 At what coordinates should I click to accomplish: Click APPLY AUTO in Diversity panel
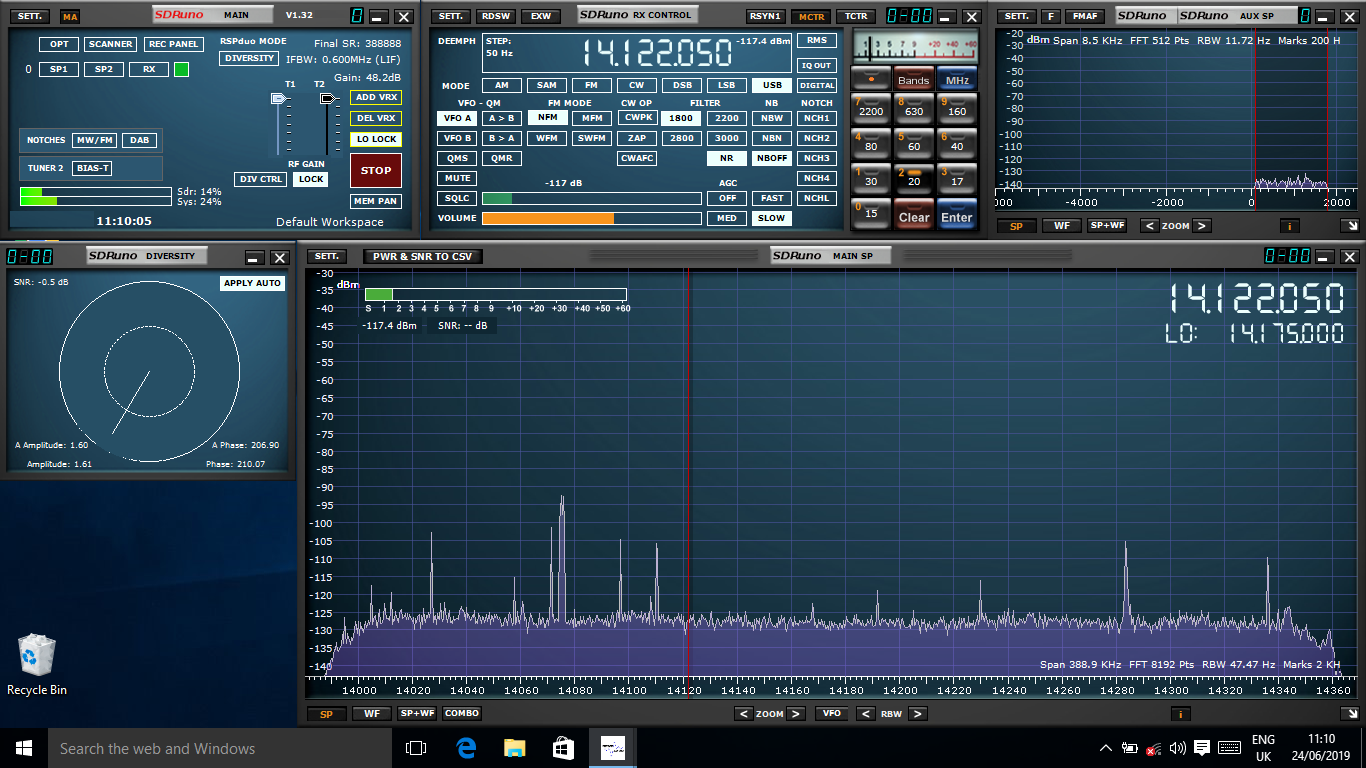253,283
